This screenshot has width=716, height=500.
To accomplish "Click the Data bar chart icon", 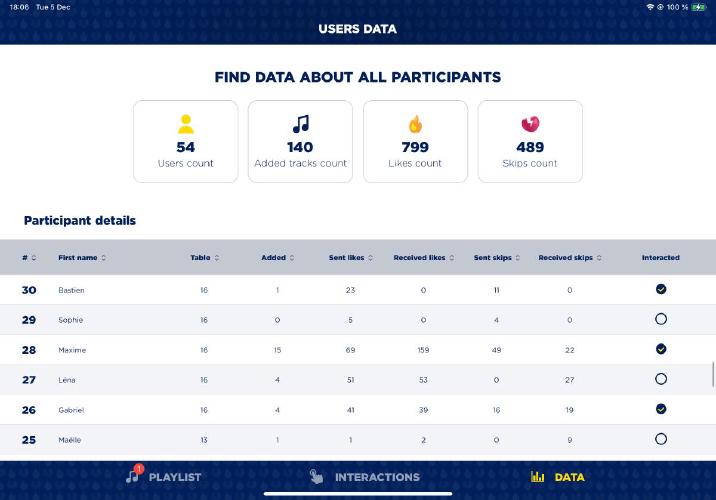I will (538, 477).
